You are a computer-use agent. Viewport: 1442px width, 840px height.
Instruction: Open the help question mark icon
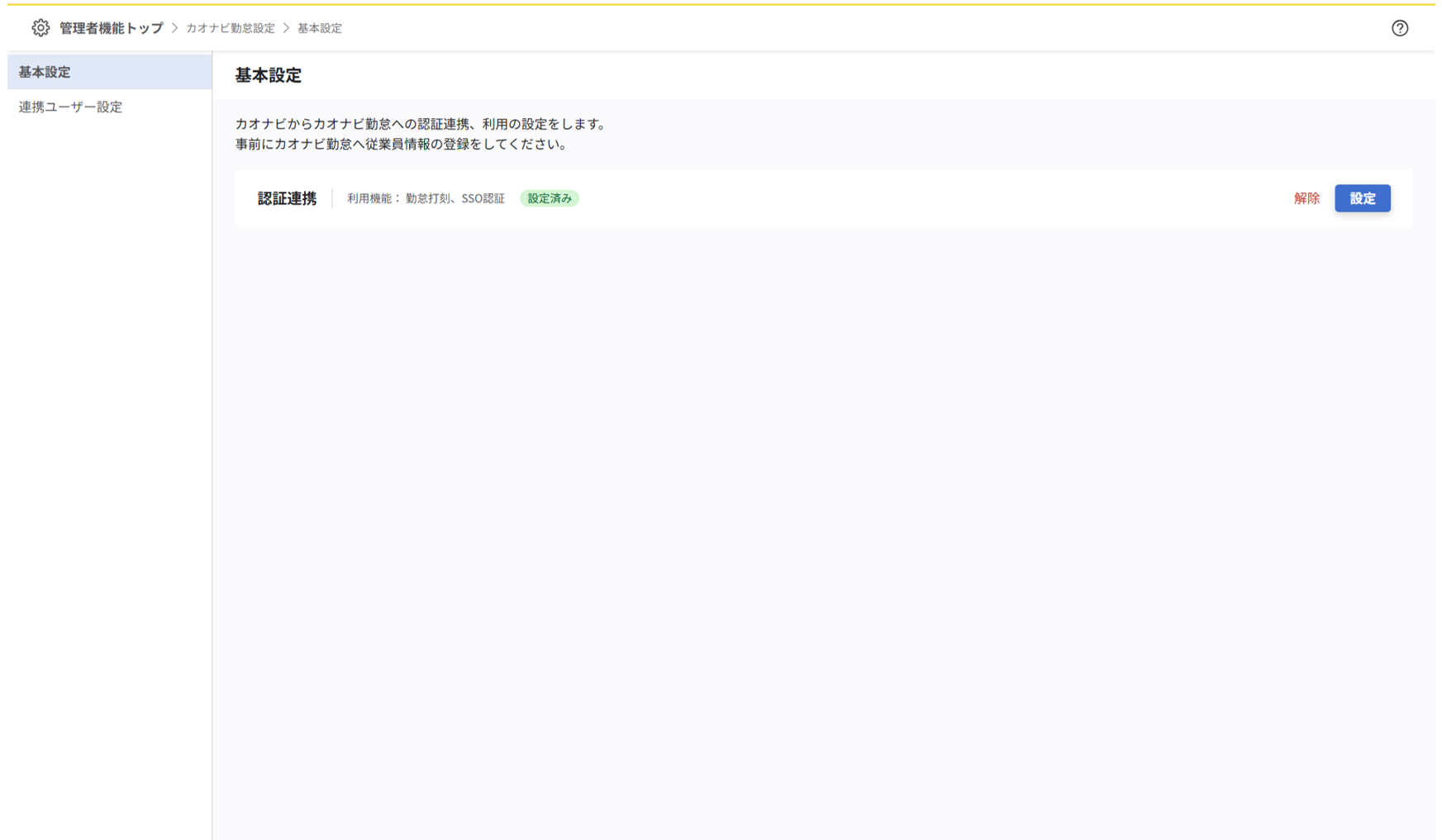[1399, 28]
